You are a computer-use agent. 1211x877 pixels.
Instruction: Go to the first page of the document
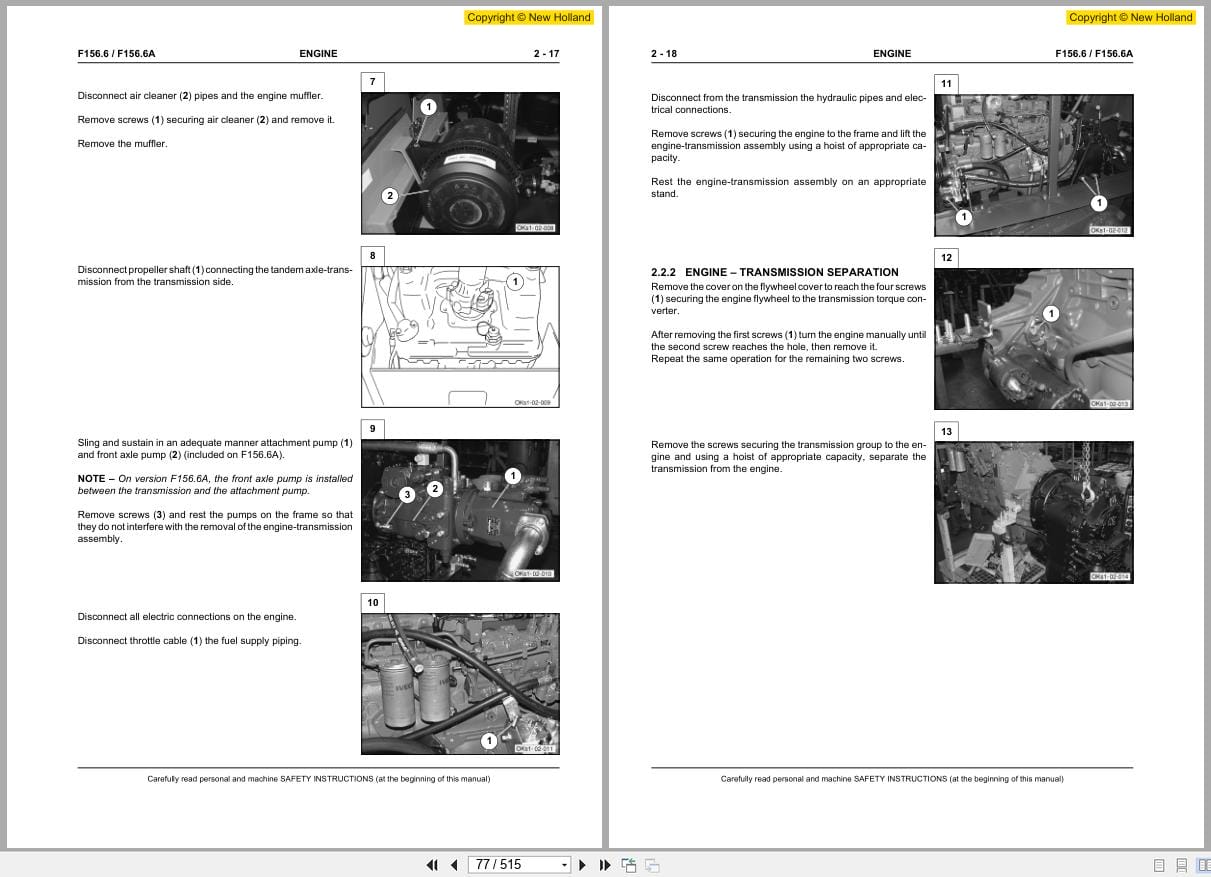(x=432, y=865)
